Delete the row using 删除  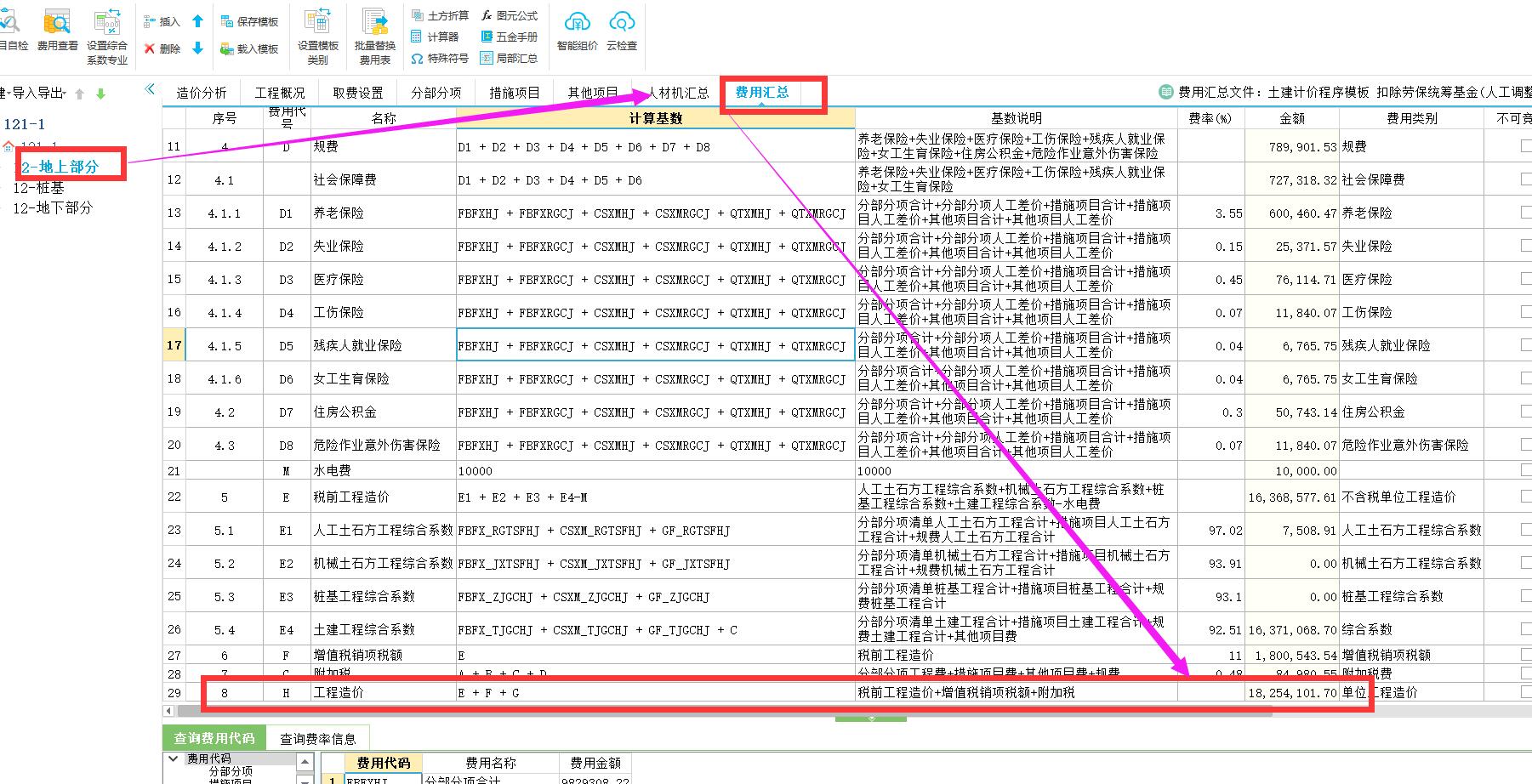pyautogui.click(x=162, y=48)
